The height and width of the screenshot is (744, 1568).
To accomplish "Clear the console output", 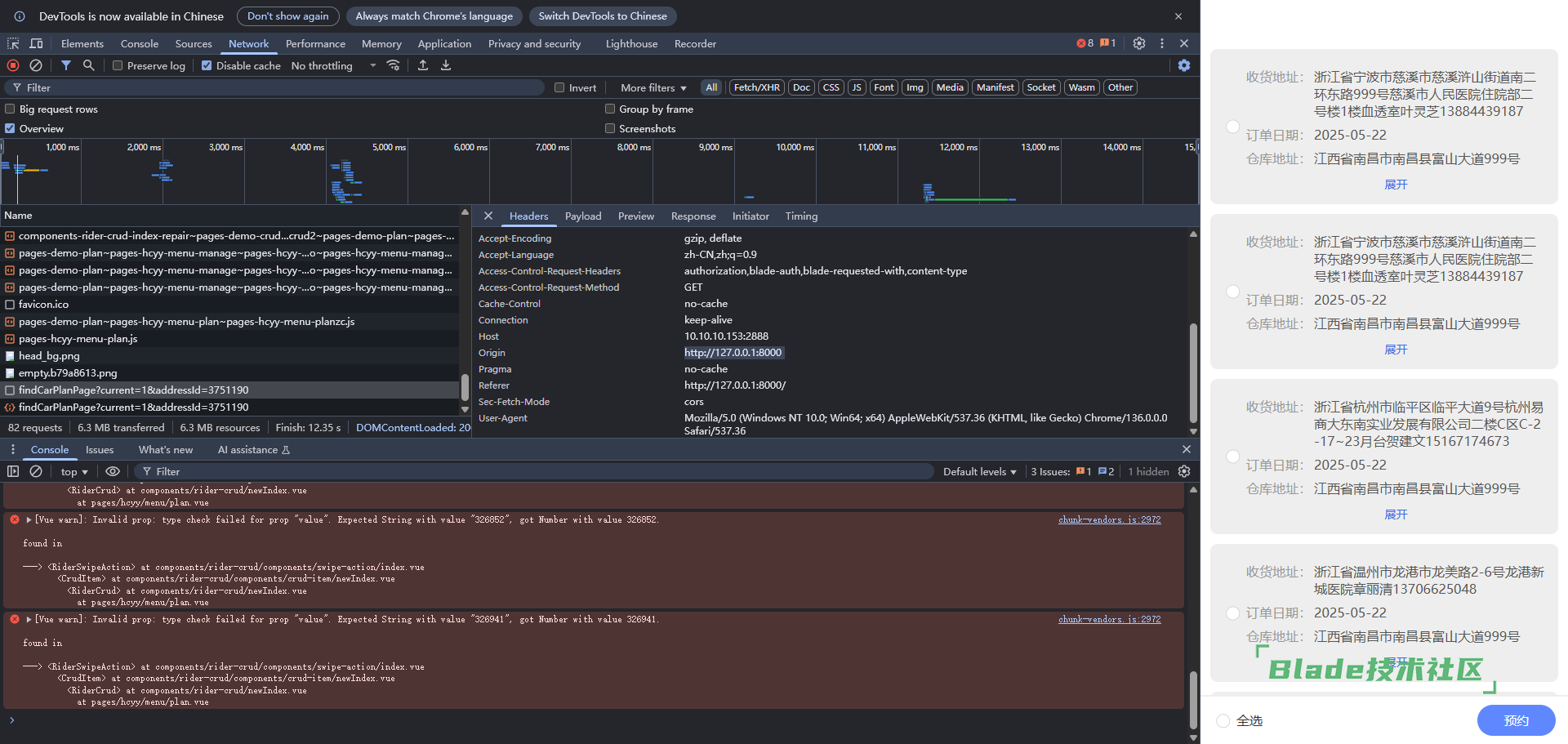I will pyautogui.click(x=36, y=471).
